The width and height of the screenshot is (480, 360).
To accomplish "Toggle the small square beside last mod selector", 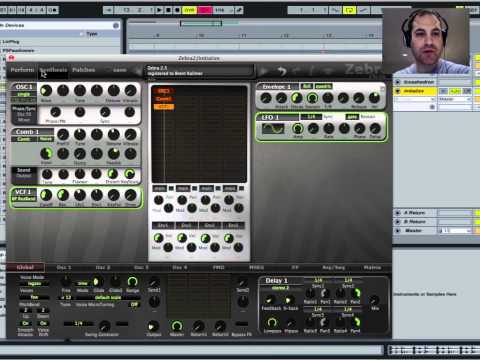I will (241, 189).
